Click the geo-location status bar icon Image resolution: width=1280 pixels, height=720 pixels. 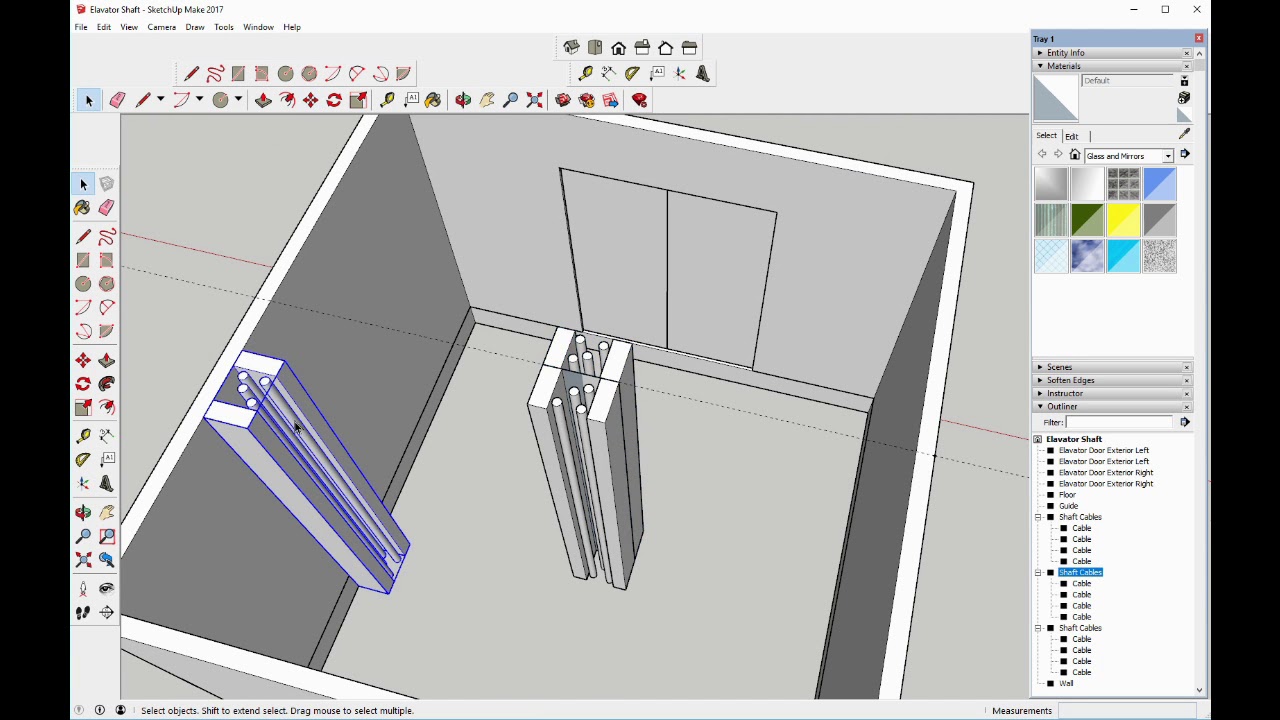click(x=79, y=710)
